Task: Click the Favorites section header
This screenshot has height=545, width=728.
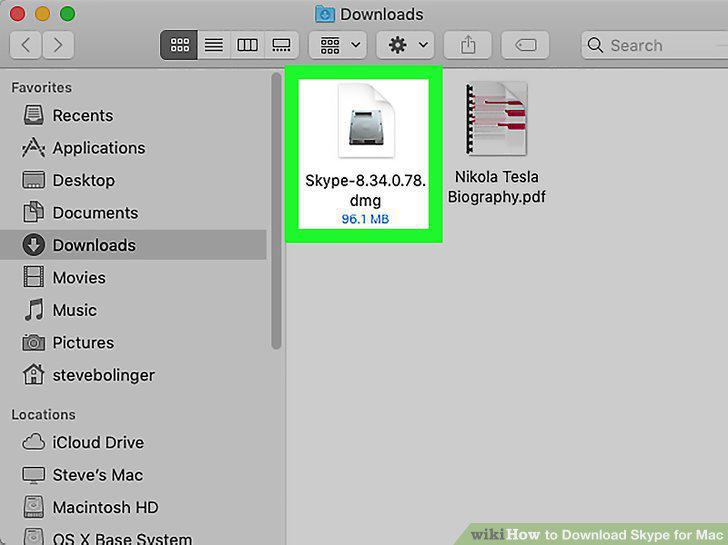Action: [x=41, y=87]
